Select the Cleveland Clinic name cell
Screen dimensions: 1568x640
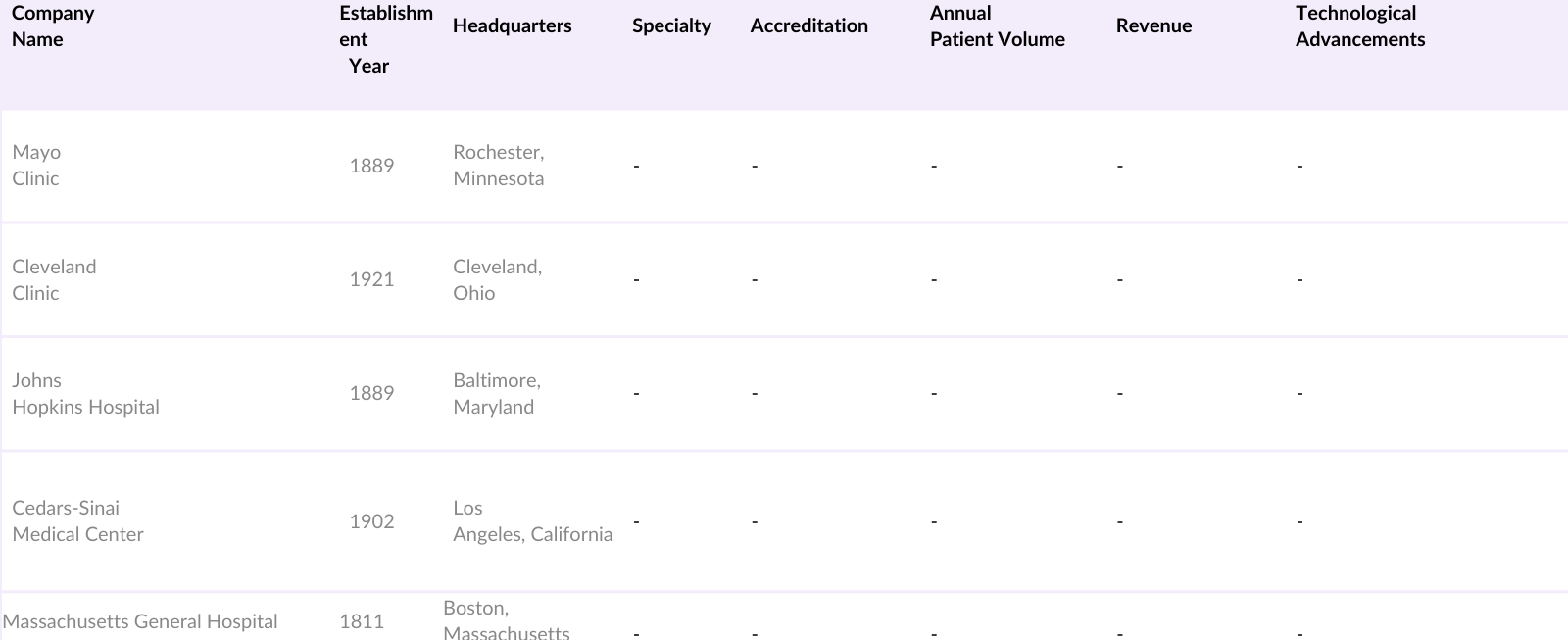click(x=54, y=280)
